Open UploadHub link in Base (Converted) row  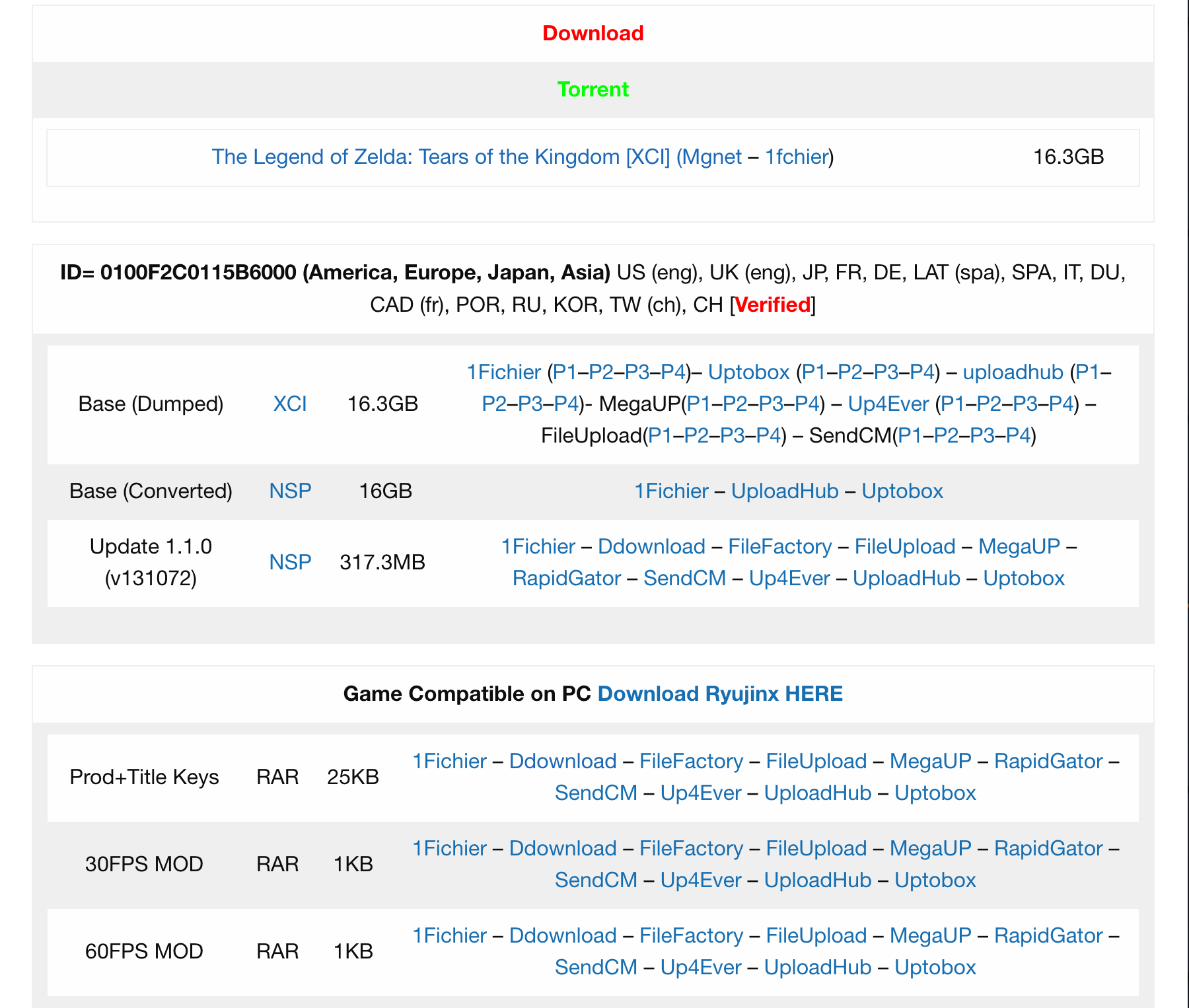tap(785, 491)
